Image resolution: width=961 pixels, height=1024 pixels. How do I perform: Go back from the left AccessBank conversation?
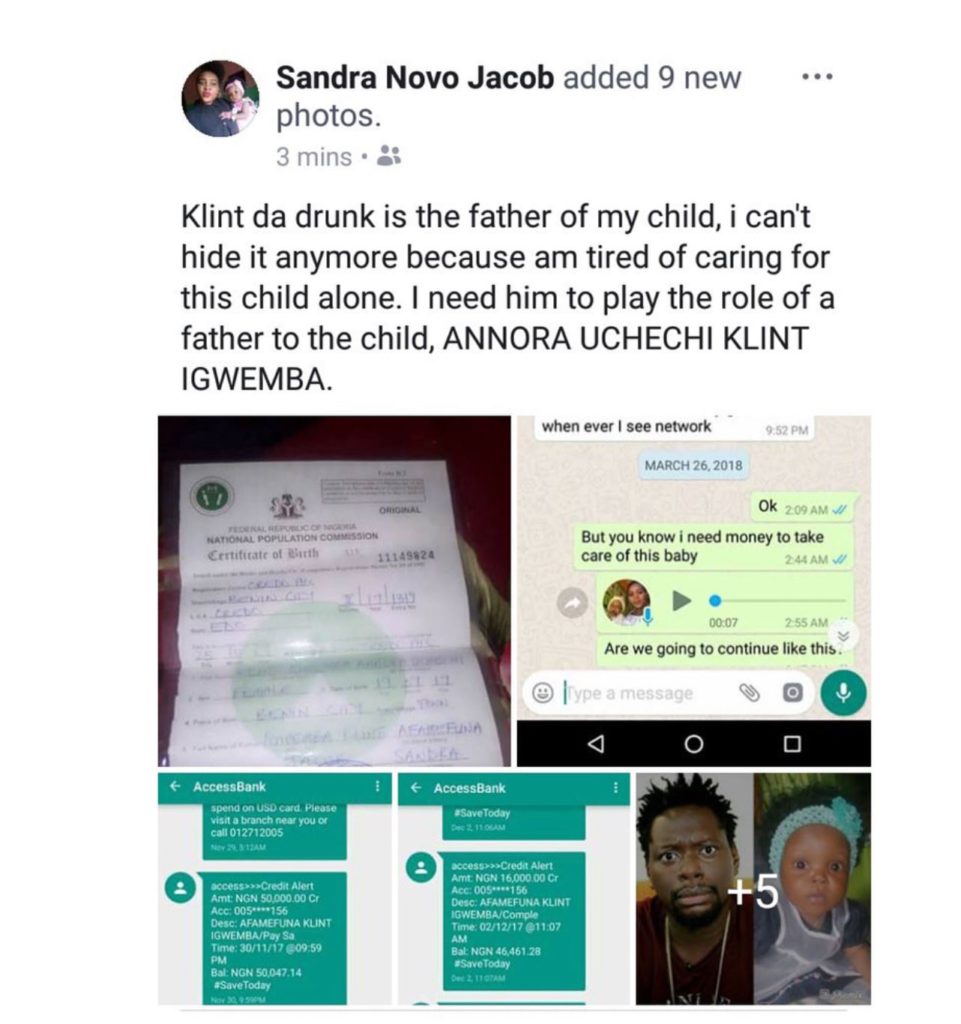click(x=175, y=786)
